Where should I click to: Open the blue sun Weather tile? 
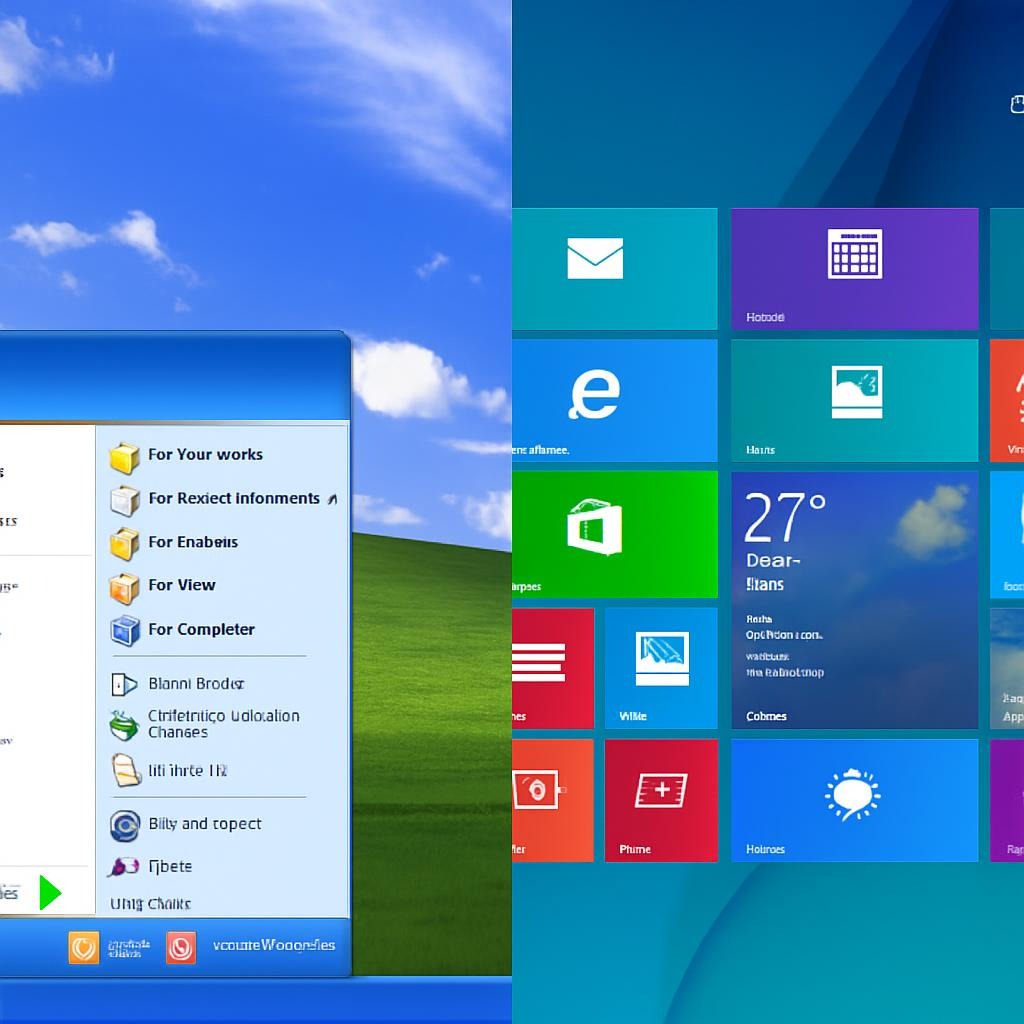pos(854,799)
